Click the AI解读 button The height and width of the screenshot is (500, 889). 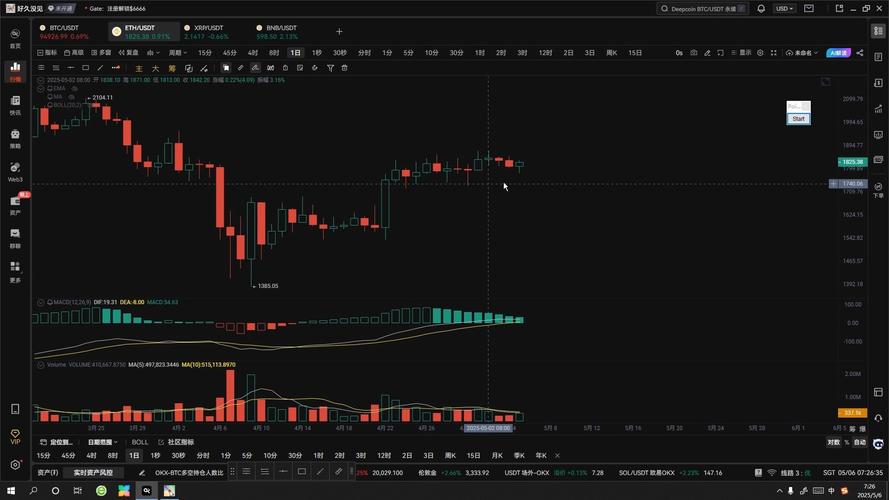(x=838, y=53)
